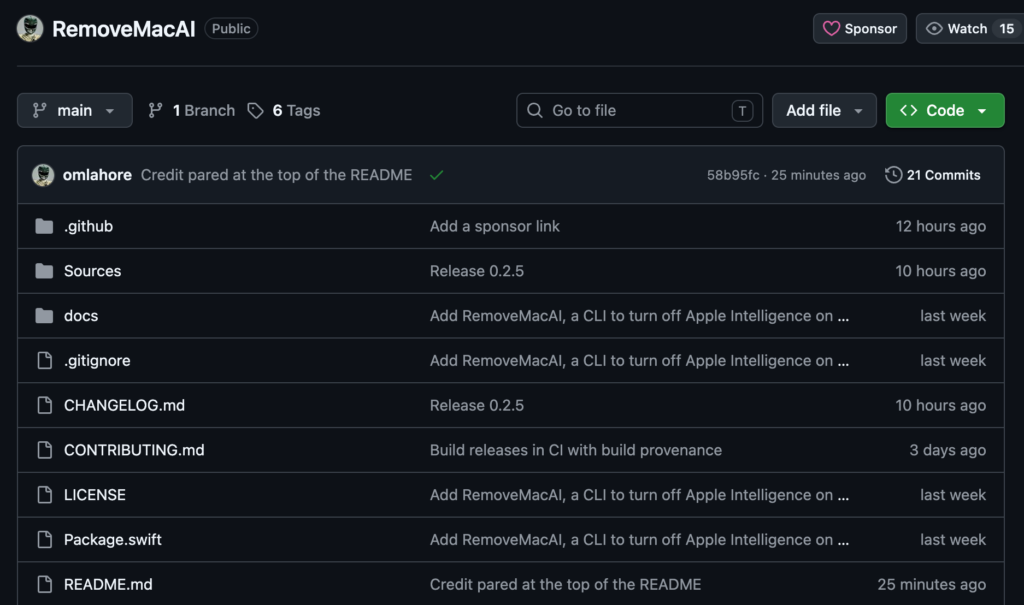Viewport: 1024px width, 605px height.
Task: Click the CHANGELOG.md file icon
Action: click(44, 405)
